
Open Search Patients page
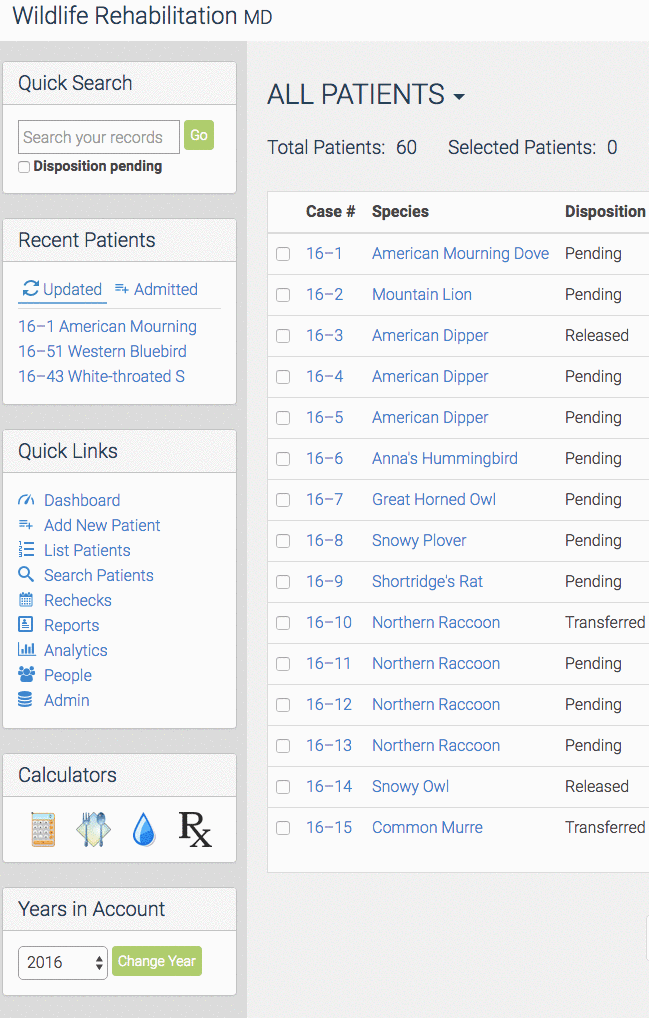pyautogui.click(x=99, y=575)
